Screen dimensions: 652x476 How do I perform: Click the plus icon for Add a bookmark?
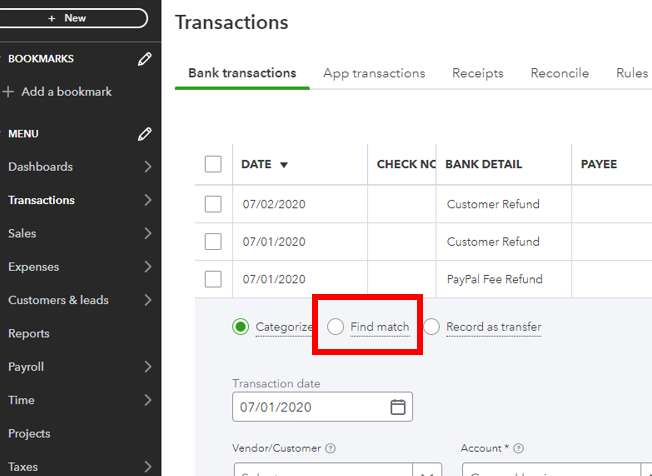coord(9,92)
